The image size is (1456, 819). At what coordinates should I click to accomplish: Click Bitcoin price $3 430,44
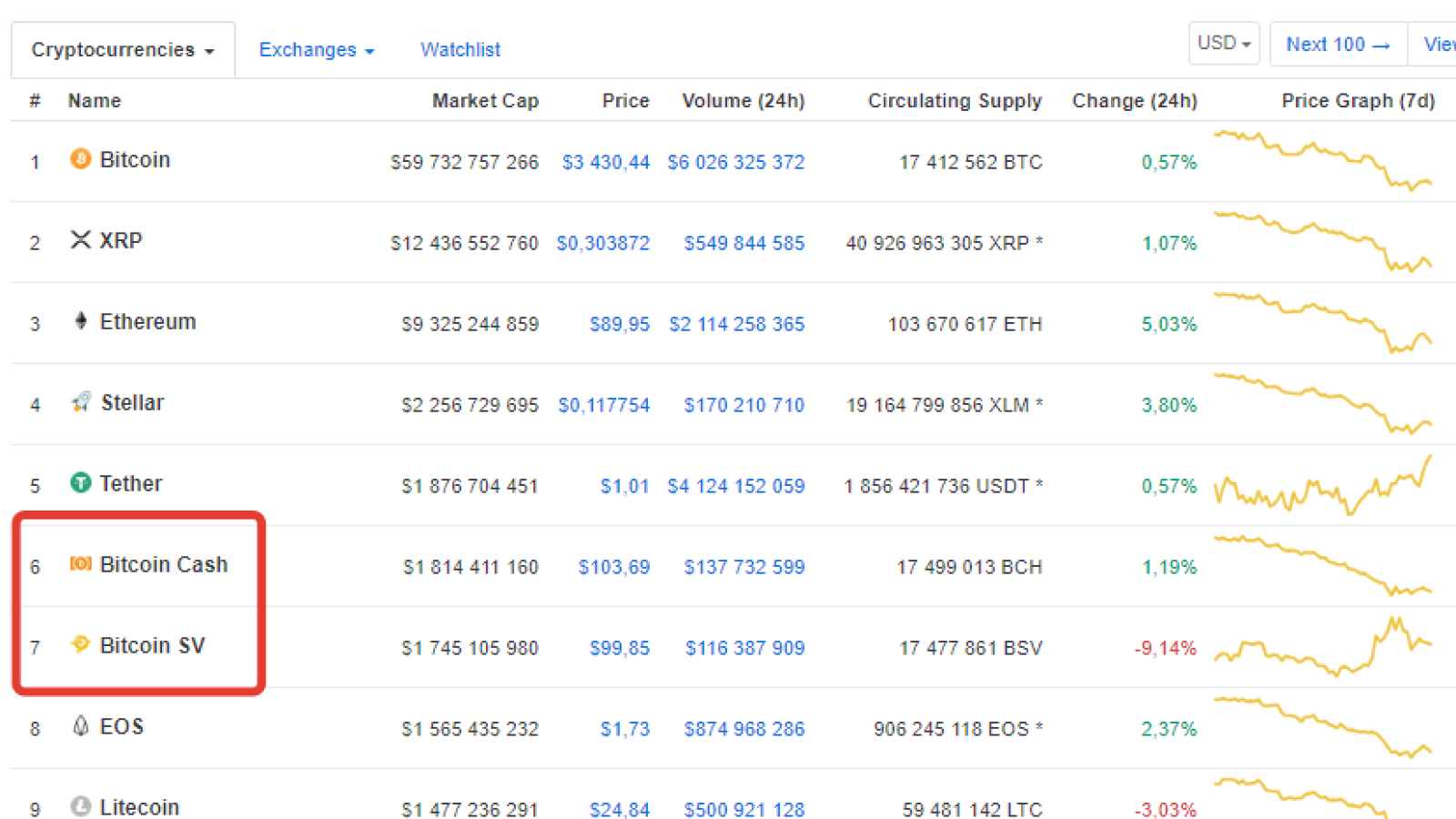tap(606, 163)
